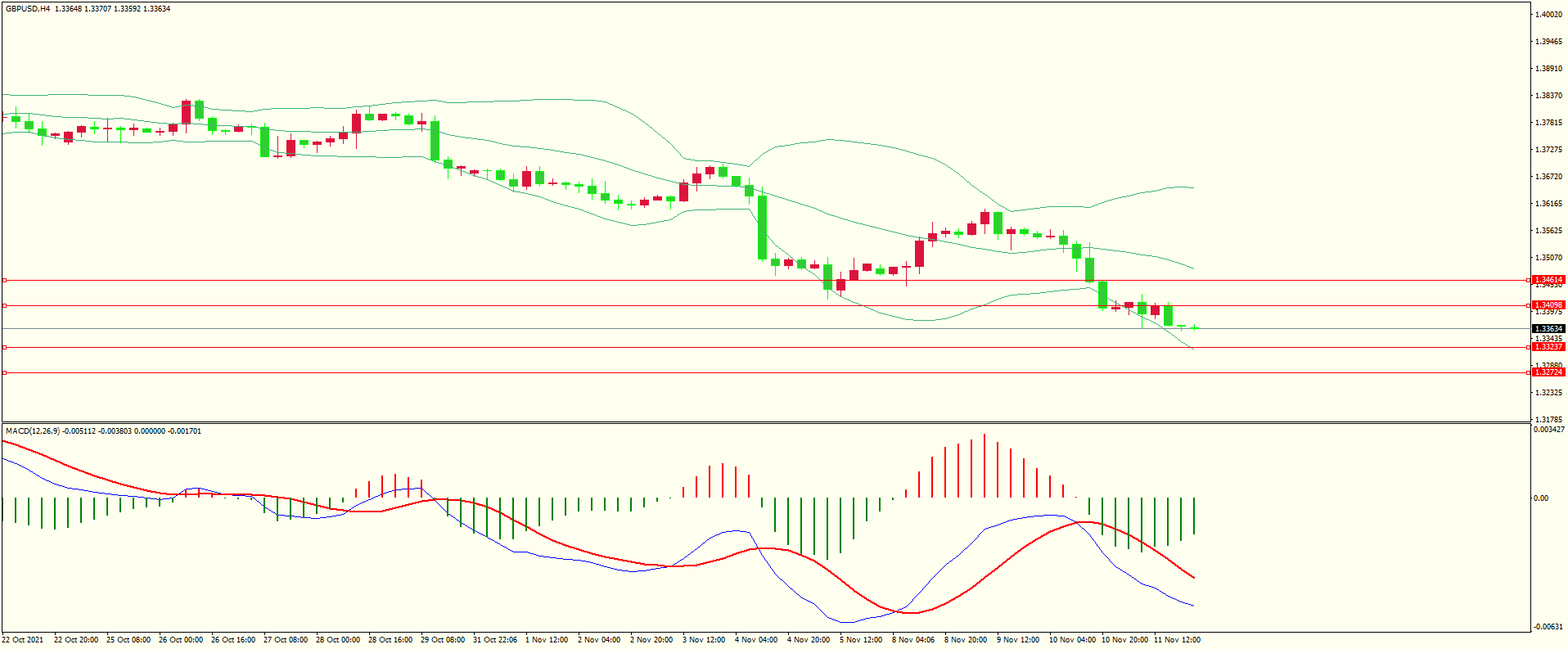Select the red 1.34098 price tag
The image size is (1568, 649).
pos(1548,305)
